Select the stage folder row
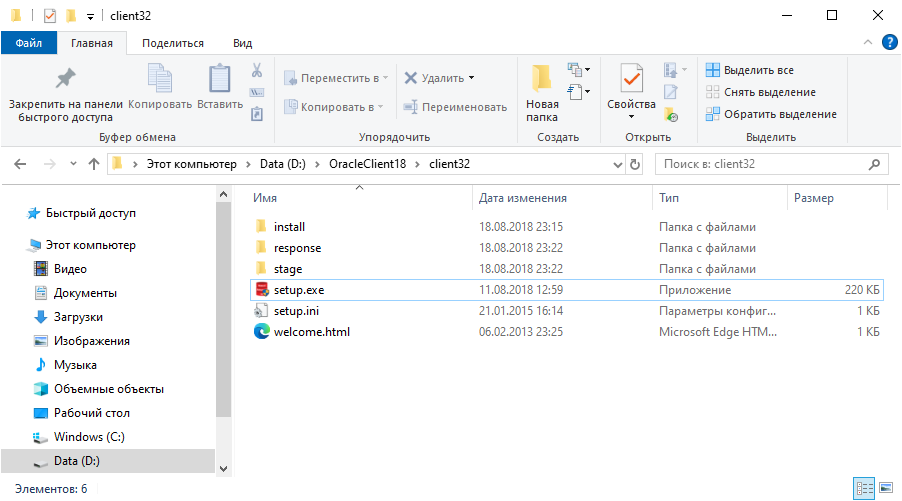Image resolution: width=902 pixels, height=501 pixels. tap(567, 269)
